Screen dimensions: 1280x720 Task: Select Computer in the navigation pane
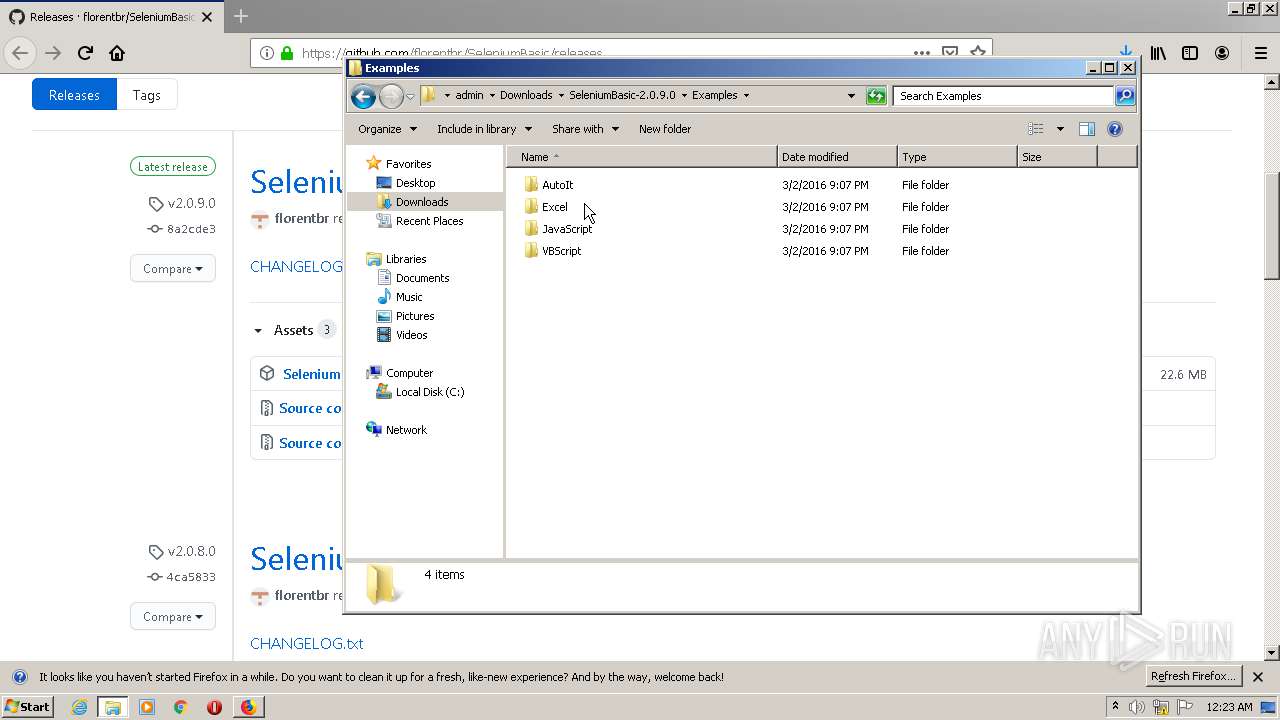[x=400, y=373]
